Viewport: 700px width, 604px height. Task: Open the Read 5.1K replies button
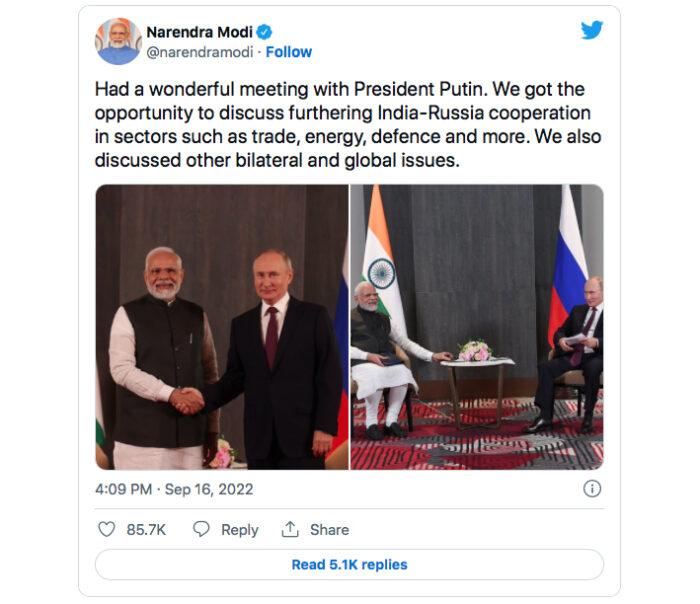point(349,565)
